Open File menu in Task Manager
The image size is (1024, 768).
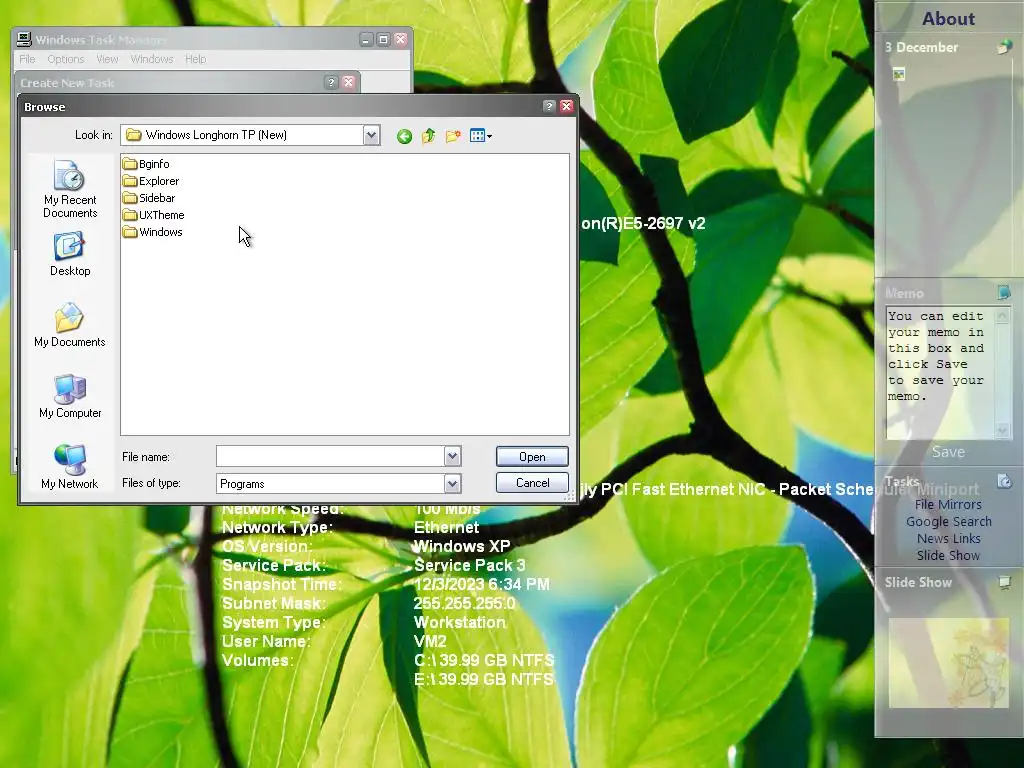[27, 59]
